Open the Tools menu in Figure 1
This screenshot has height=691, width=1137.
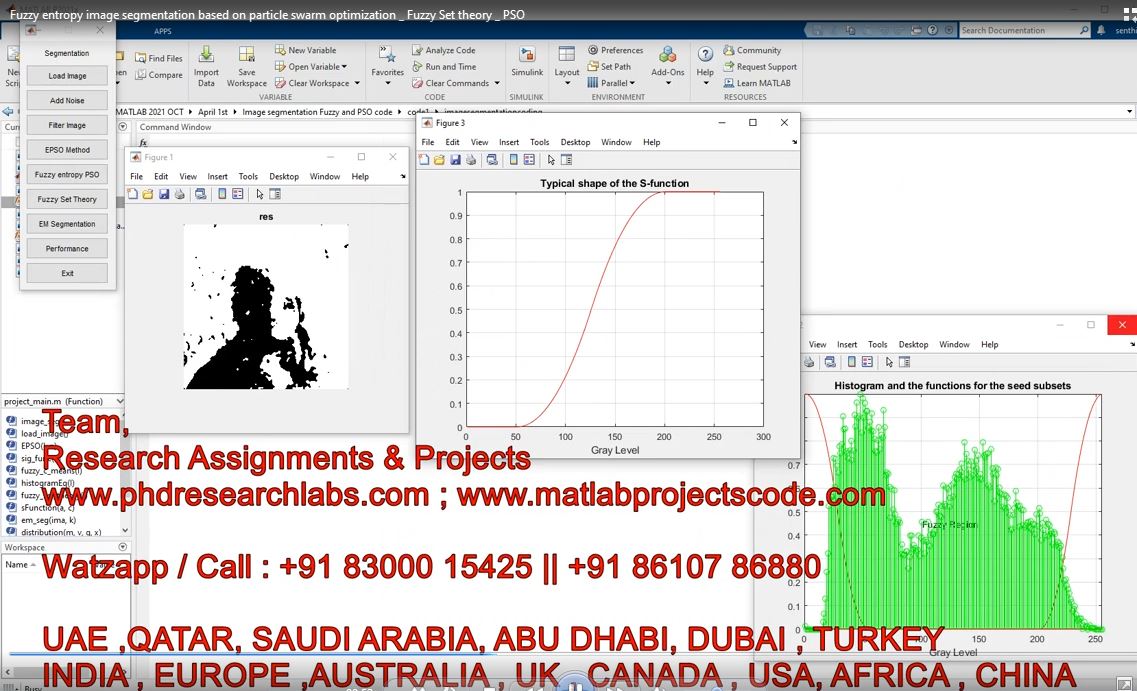pos(248,177)
